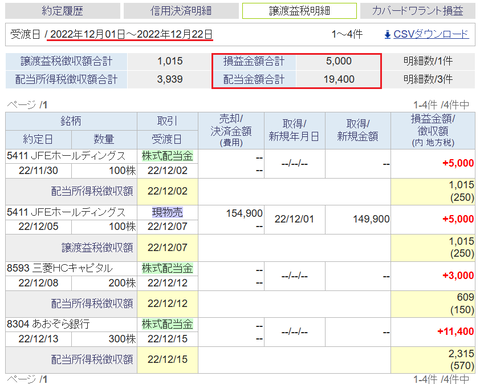
Task: Click the 明細数/3件 text
Action: point(428,79)
